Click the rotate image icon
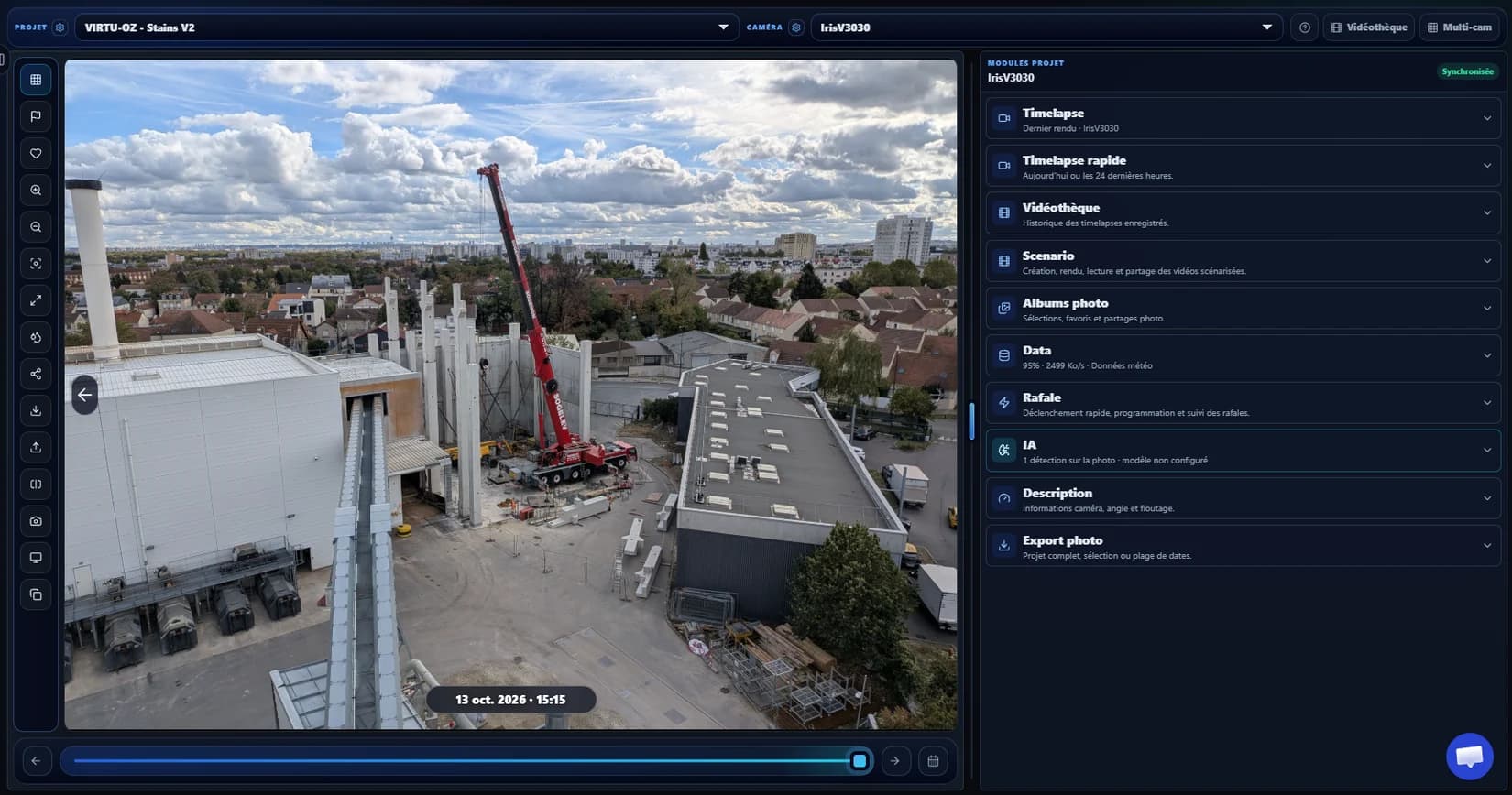1512x795 pixels. (36, 337)
